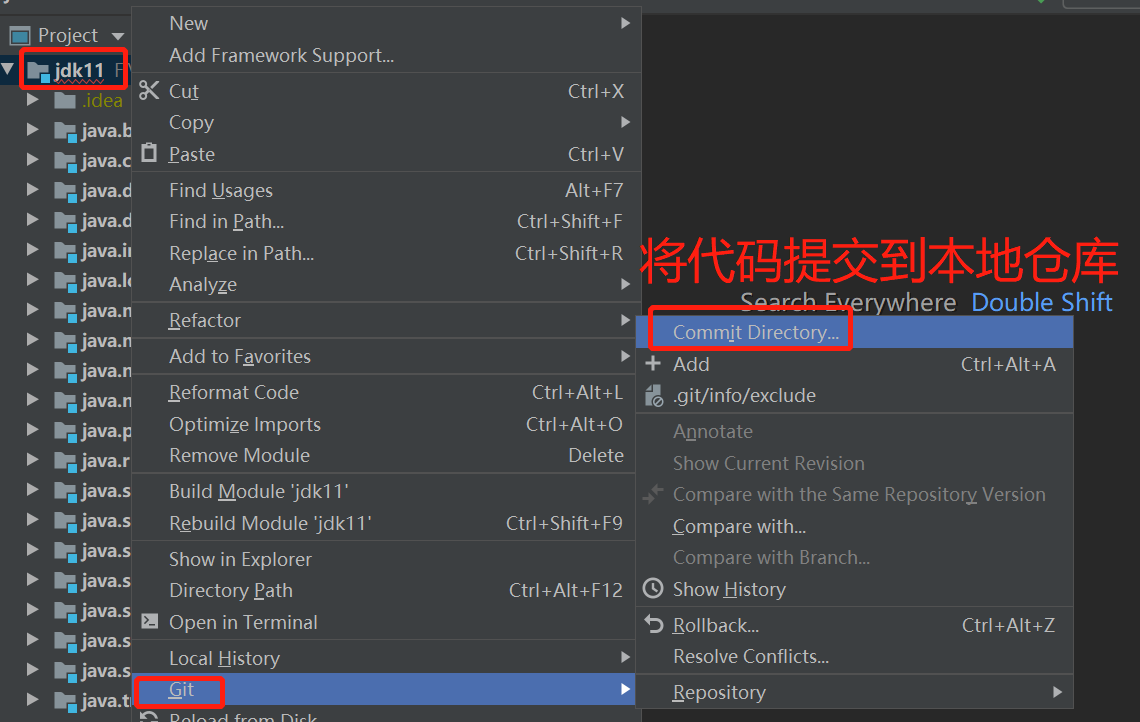This screenshot has height=722, width=1140.
Task: Select the Git menu entry
Action: click(386, 689)
